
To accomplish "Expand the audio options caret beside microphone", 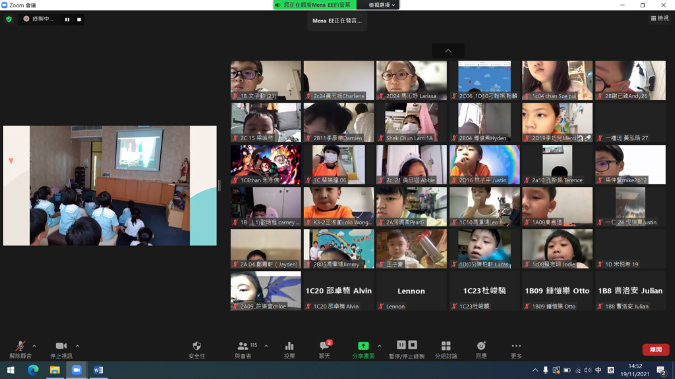I will pos(34,346).
